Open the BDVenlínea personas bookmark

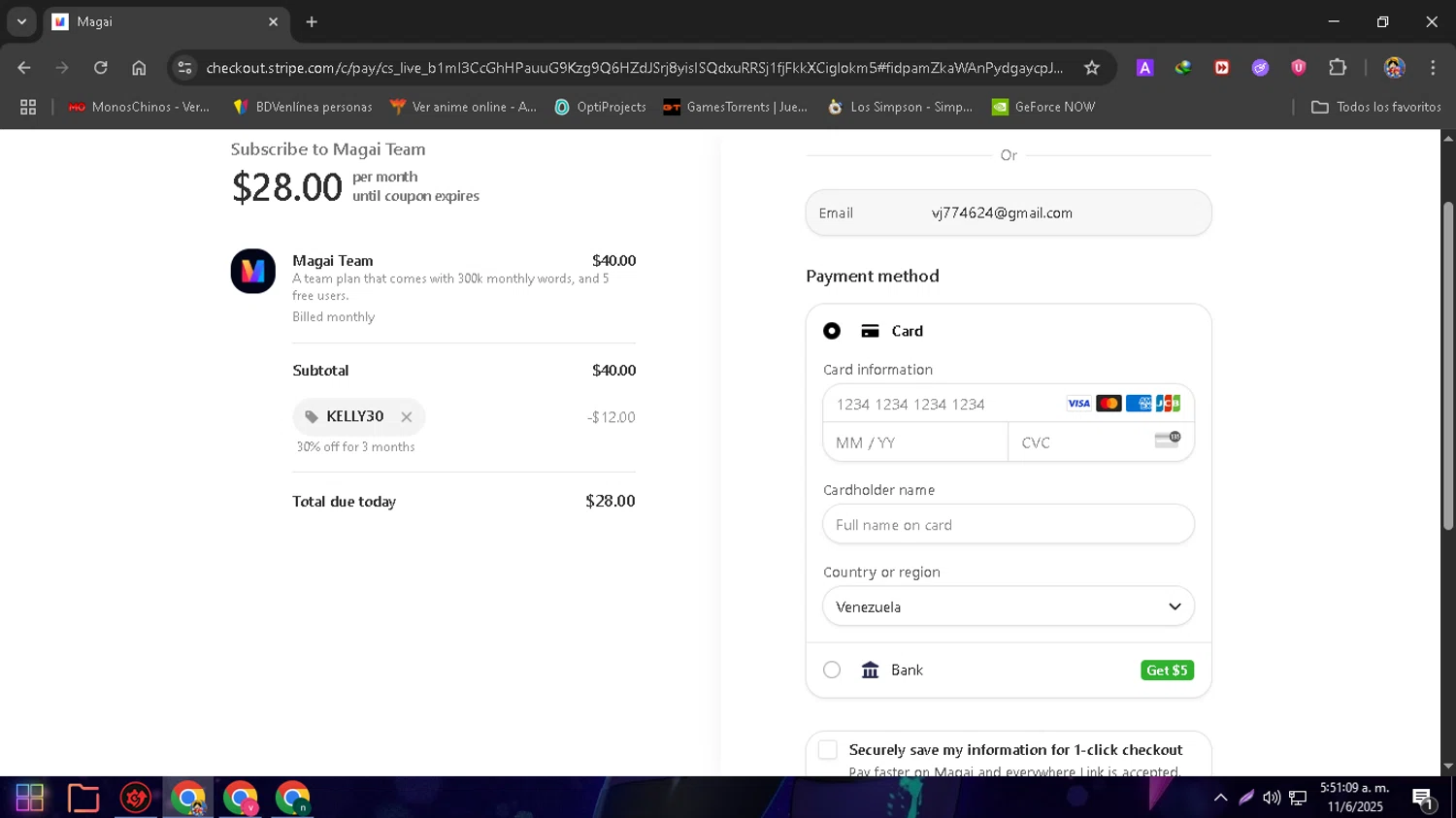pyautogui.click(x=303, y=107)
